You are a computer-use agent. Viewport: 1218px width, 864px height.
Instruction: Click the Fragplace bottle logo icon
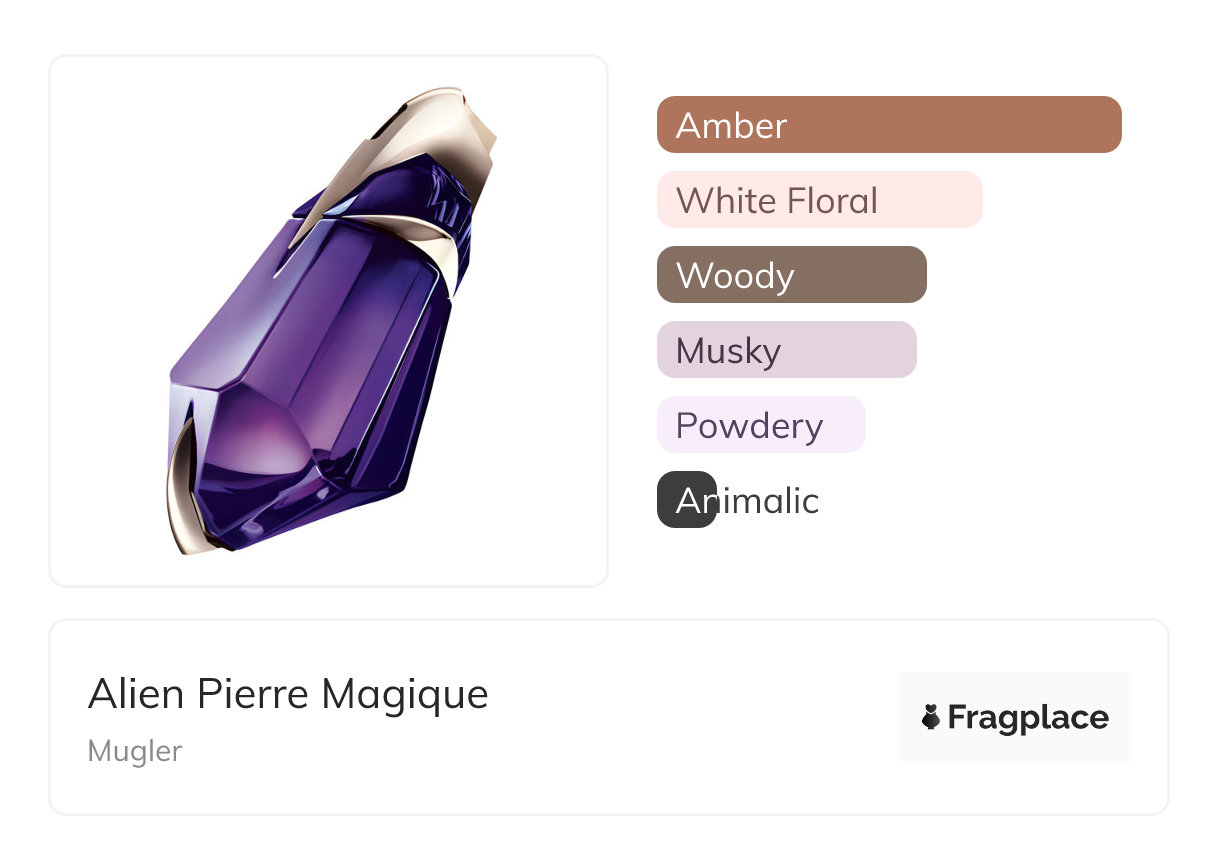click(x=931, y=717)
